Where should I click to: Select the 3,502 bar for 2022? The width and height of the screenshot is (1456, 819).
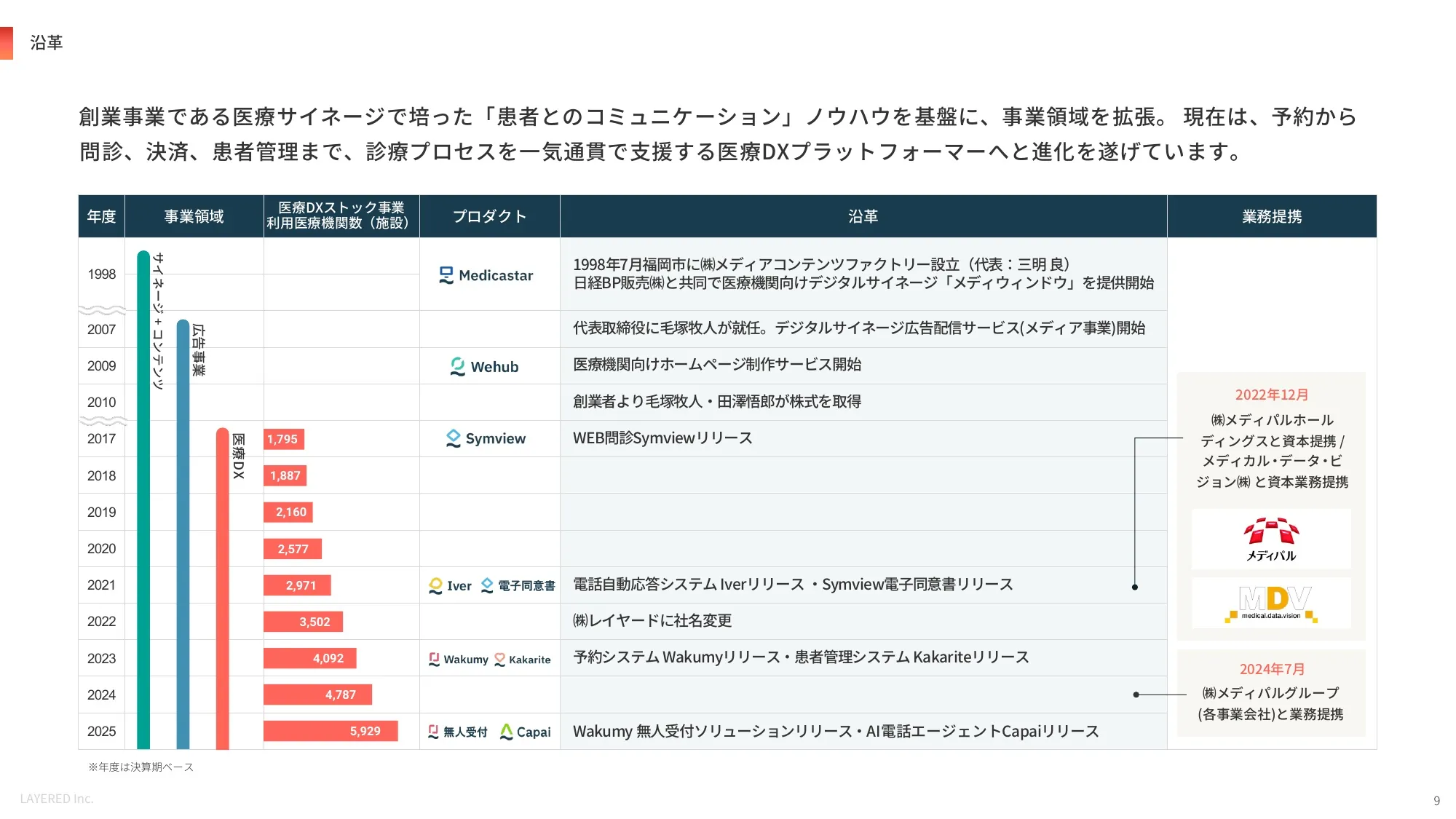(303, 622)
